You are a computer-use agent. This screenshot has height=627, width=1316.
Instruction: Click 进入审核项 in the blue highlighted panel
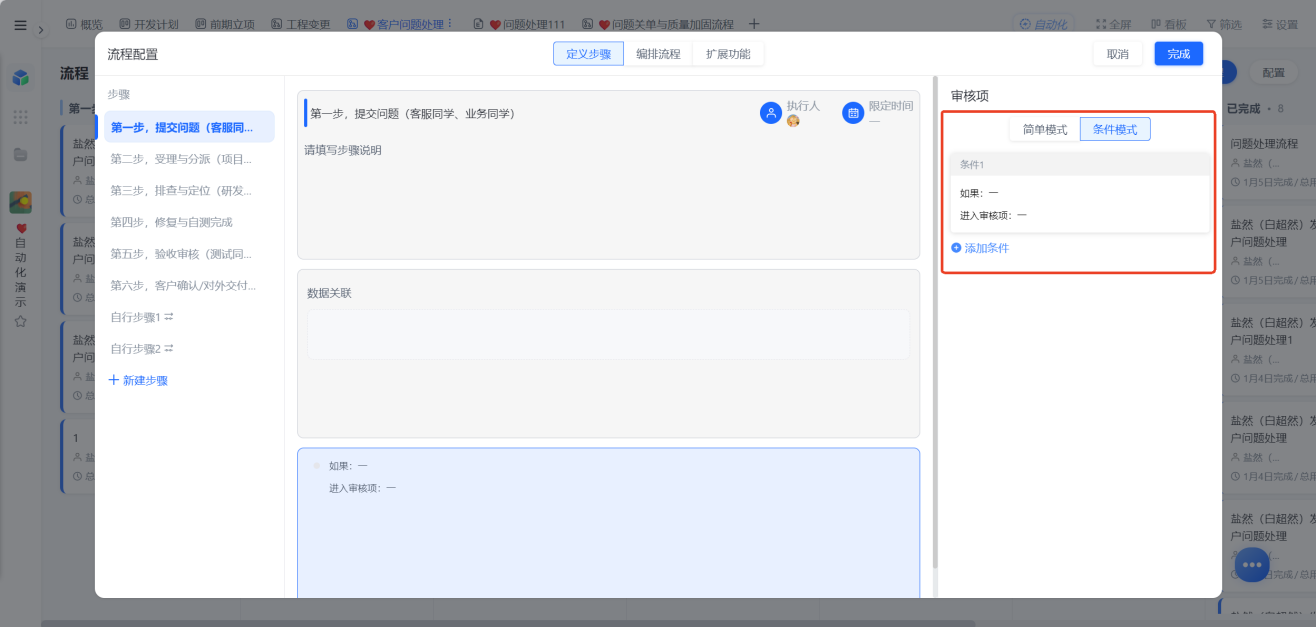click(363, 488)
